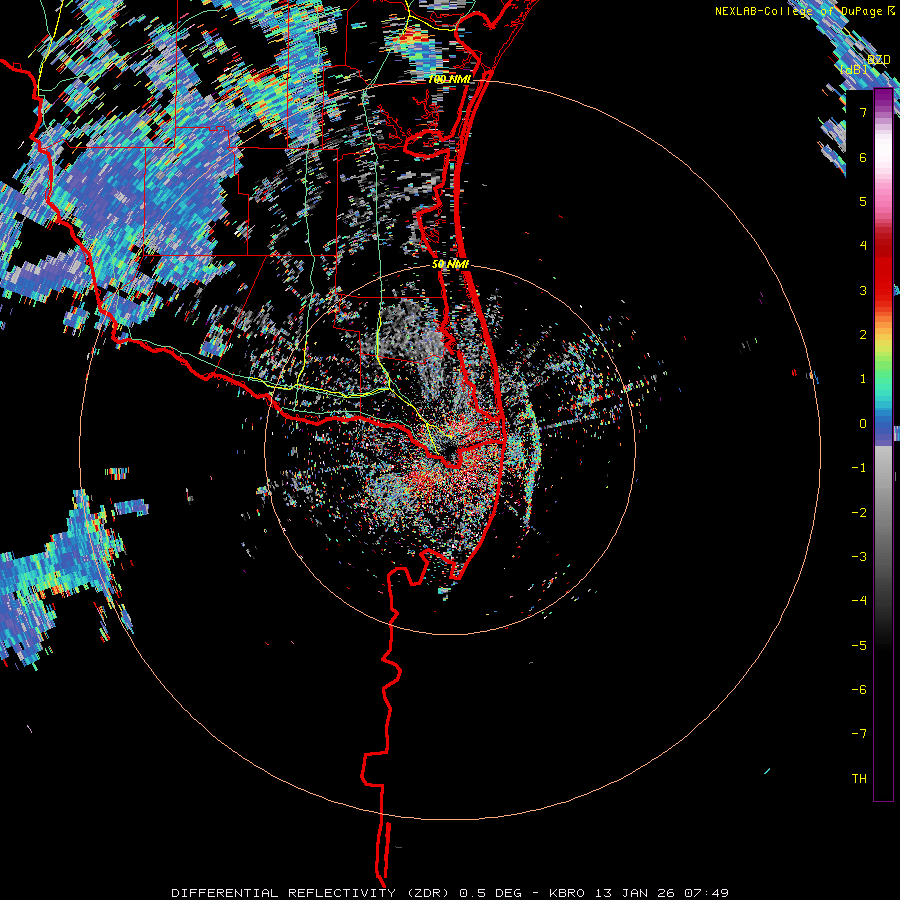This screenshot has width=900, height=900.
Task: Click the "-4" value on the color scale
Action: point(859,601)
